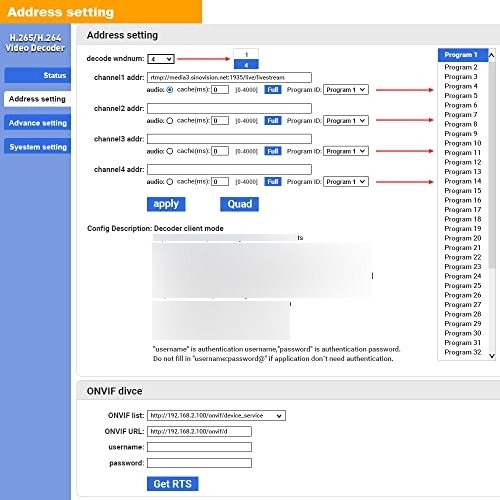
Task: Click the Get RTS button
Action: coord(172,484)
